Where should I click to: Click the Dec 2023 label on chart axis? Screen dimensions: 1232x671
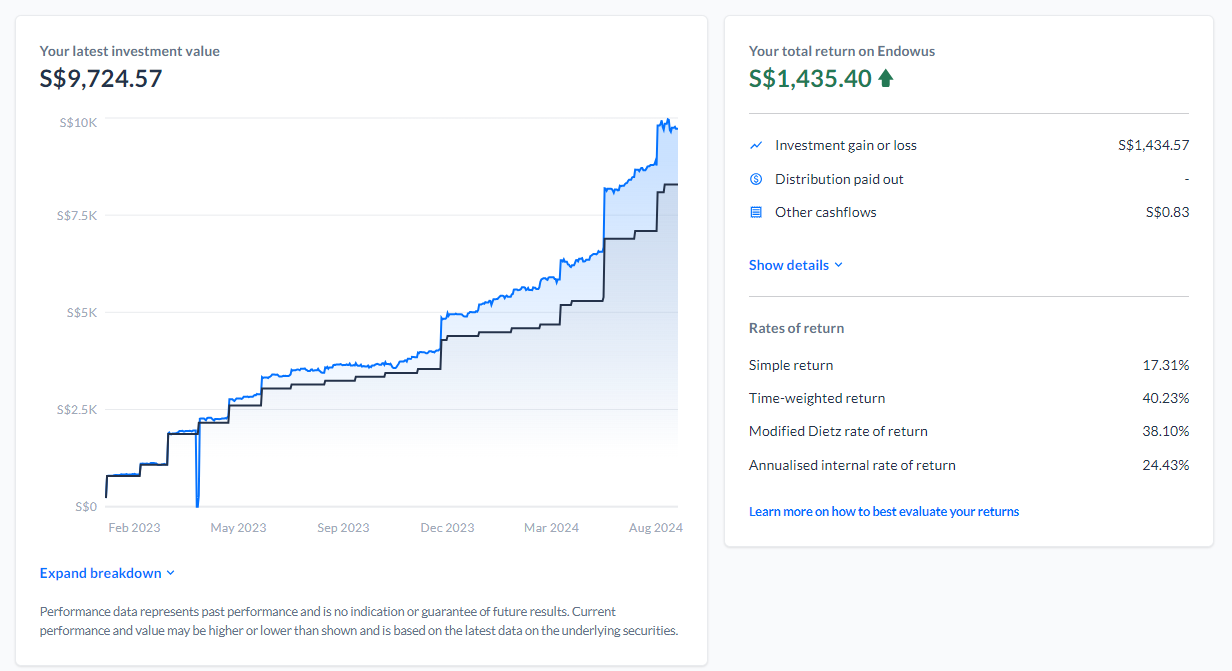pyautogui.click(x=447, y=527)
